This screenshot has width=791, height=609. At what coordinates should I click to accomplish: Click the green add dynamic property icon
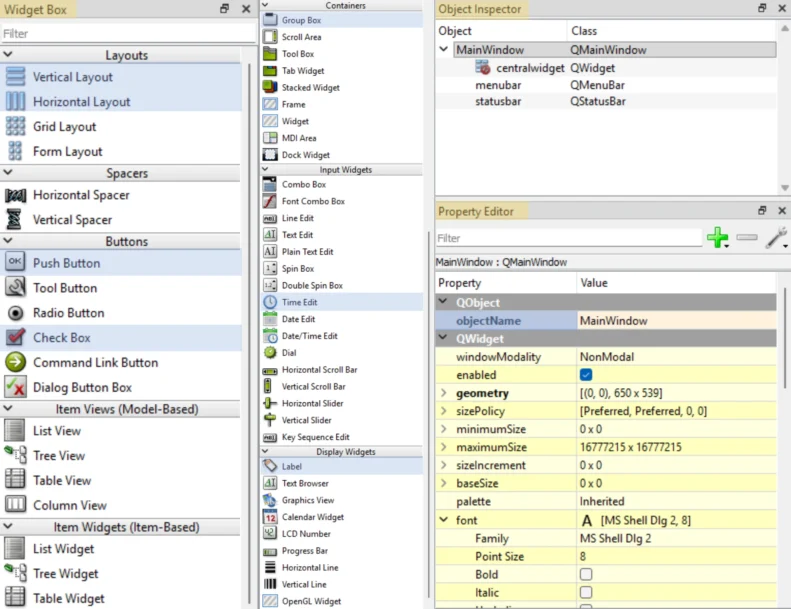718,237
